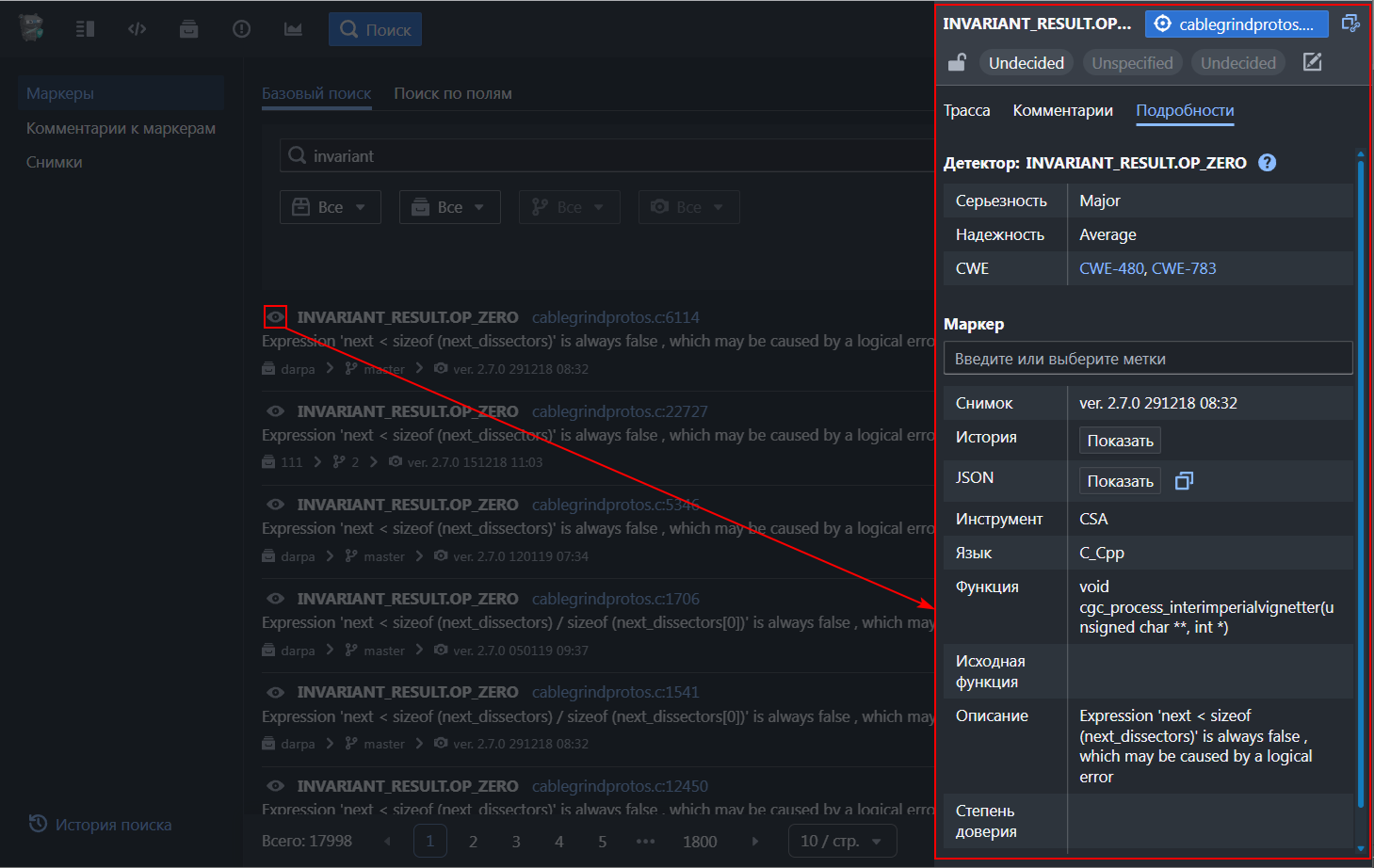1374x868 pixels.
Task: Click Показать button in the История row
Action: 1120,441
